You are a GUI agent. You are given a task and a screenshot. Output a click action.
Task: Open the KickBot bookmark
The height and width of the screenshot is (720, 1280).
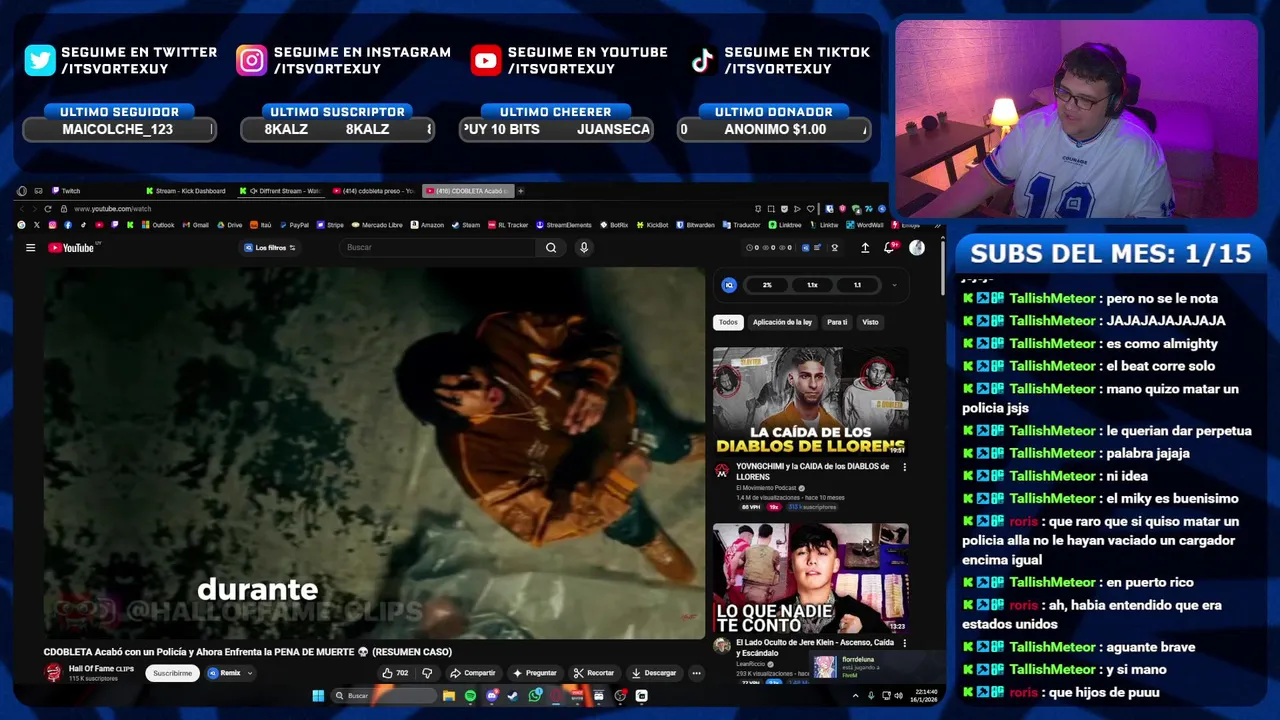click(x=652, y=225)
